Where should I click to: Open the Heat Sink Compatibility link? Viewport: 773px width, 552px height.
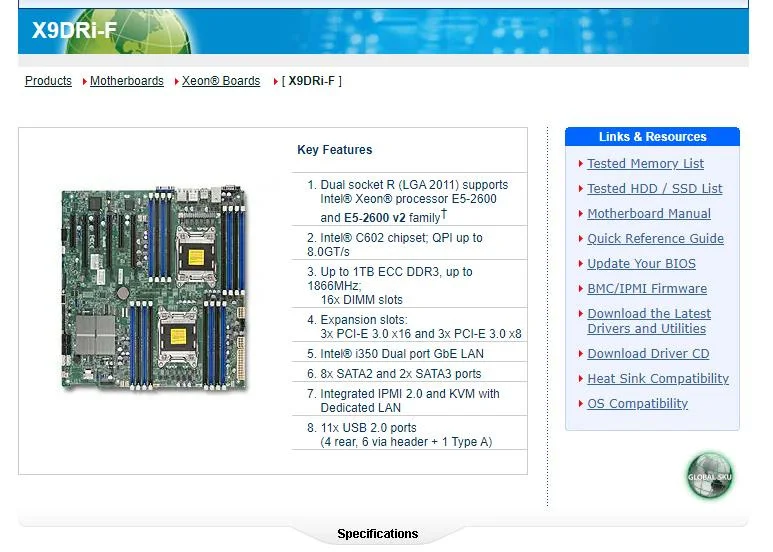(658, 379)
